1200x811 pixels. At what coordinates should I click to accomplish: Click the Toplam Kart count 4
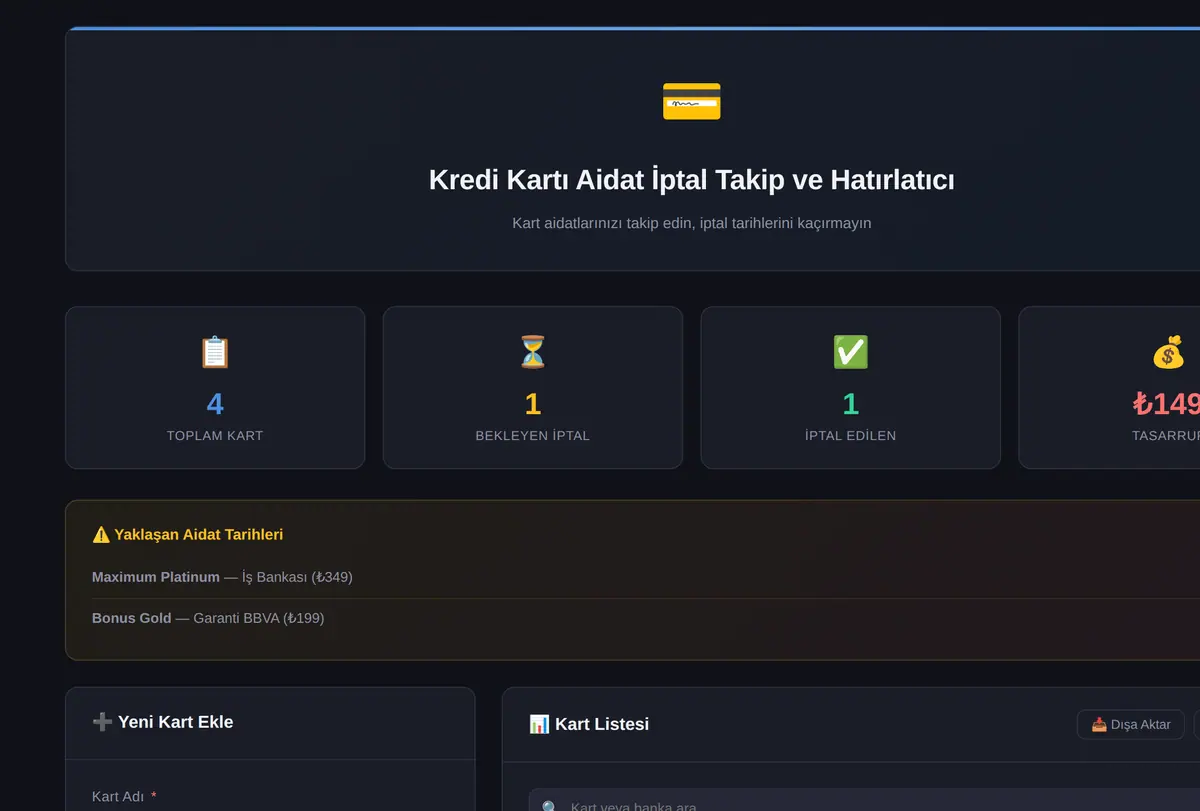(215, 404)
